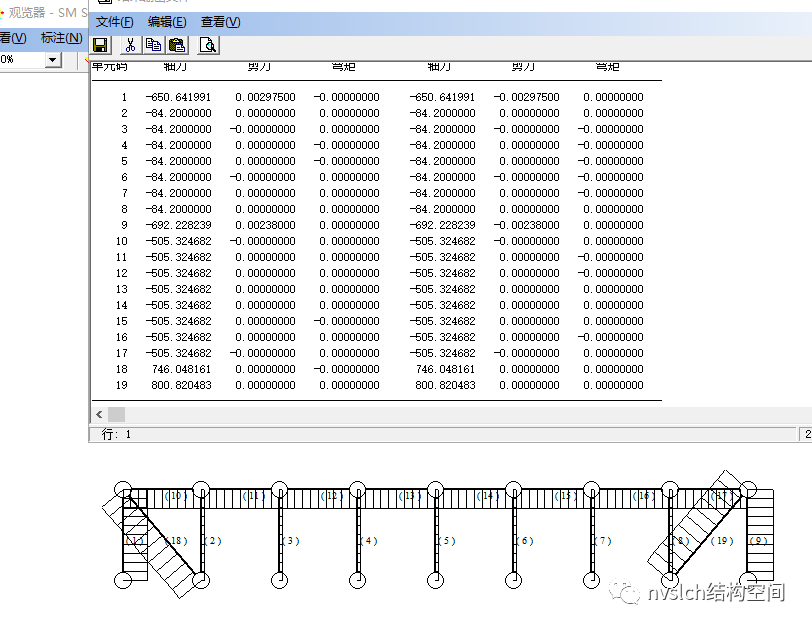The height and width of the screenshot is (628, 812).
Task: Select shear value 0.00238000 in row 9
Action: [265, 225]
